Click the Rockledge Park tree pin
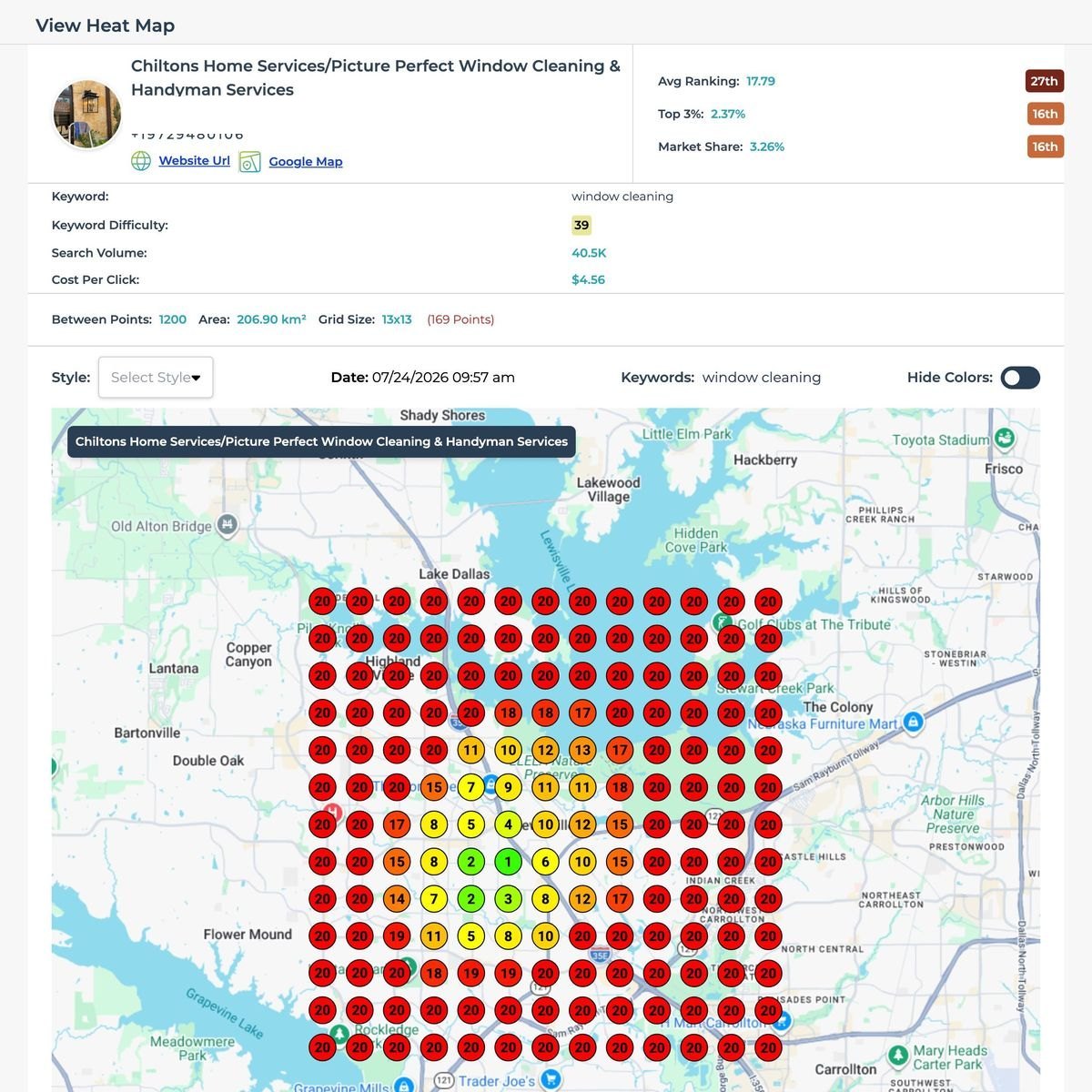 pos(339,1034)
